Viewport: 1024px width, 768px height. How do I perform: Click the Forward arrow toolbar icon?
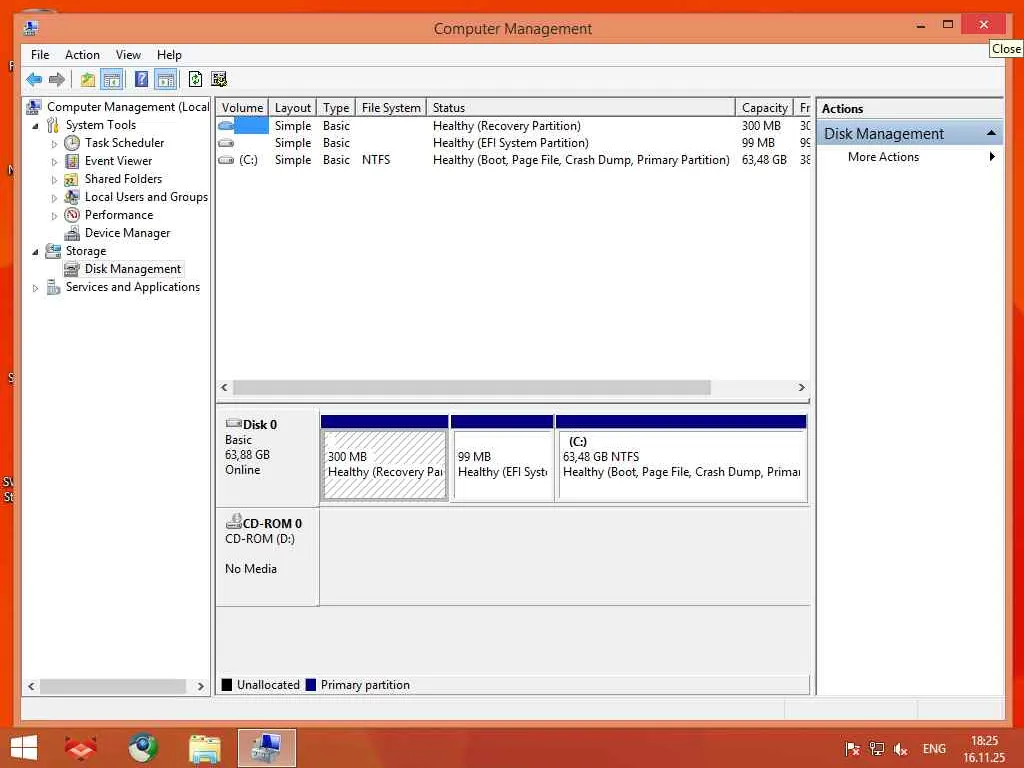(x=57, y=80)
